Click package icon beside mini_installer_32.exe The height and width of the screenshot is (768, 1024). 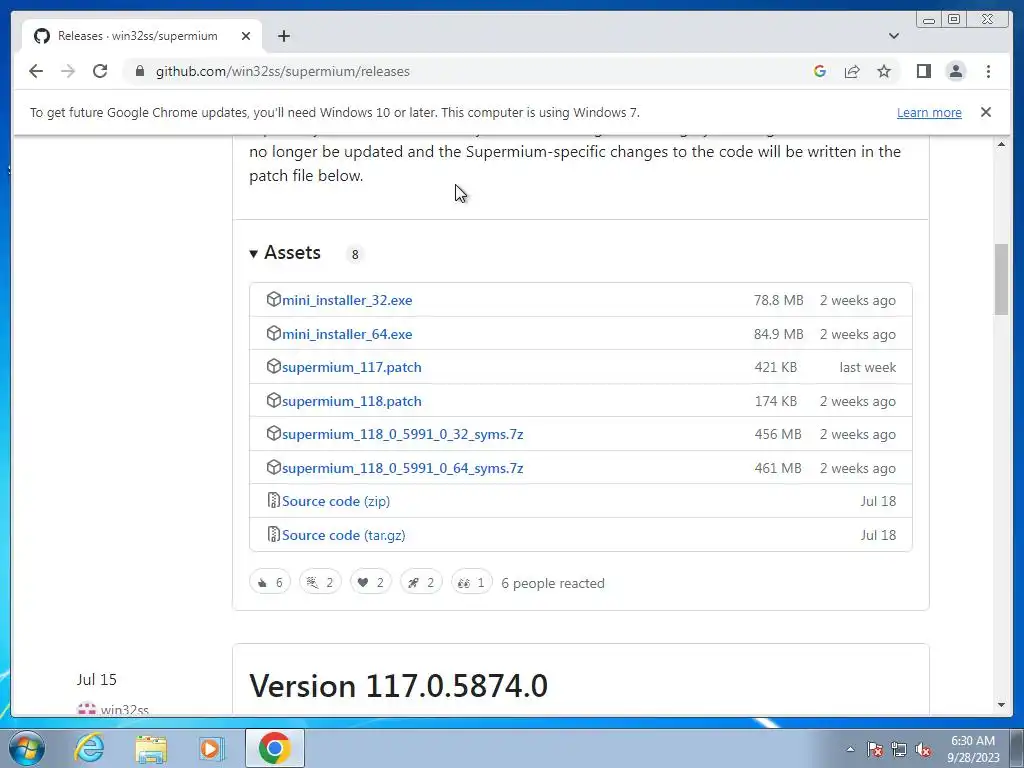coord(274,299)
